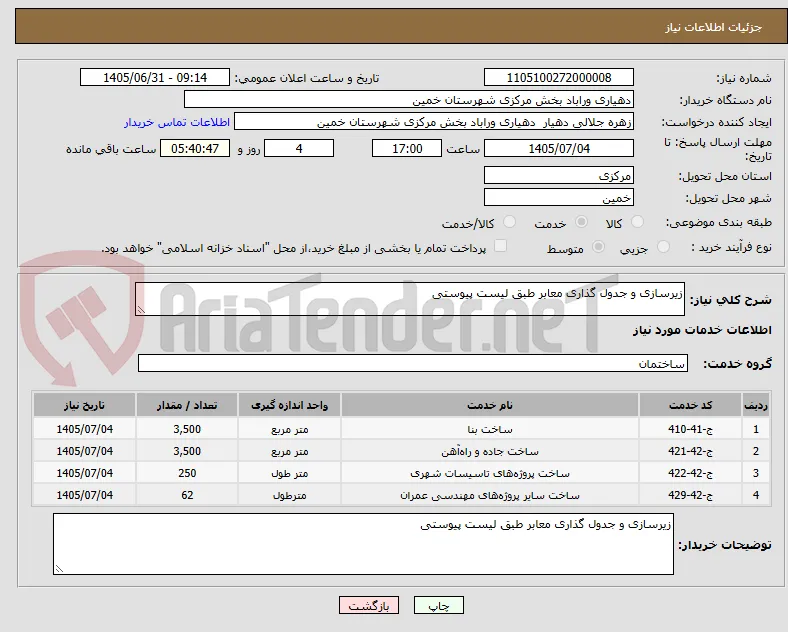The height and width of the screenshot is (632, 788).
Task: Select the کالا radio button
Action: [637, 222]
